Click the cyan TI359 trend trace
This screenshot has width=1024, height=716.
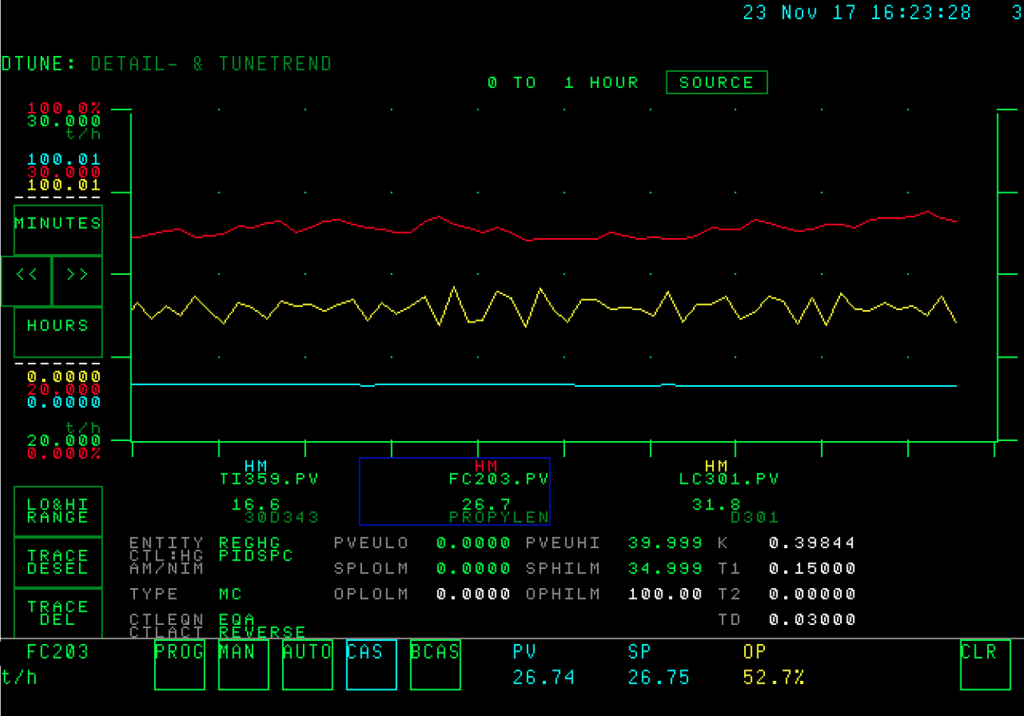click(x=545, y=385)
